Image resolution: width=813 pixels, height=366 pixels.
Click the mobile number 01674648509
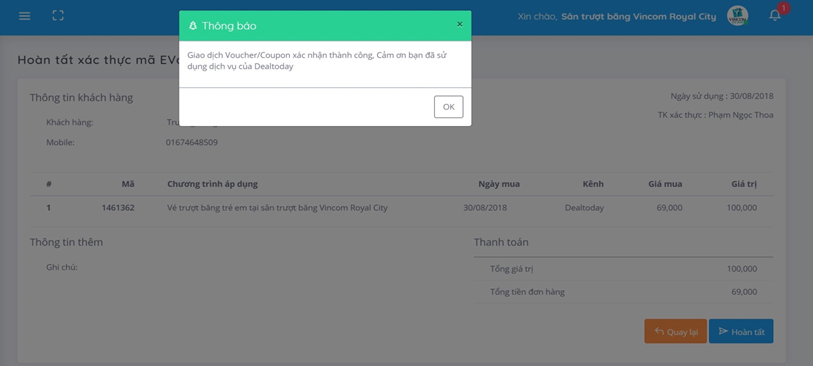coord(192,142)
